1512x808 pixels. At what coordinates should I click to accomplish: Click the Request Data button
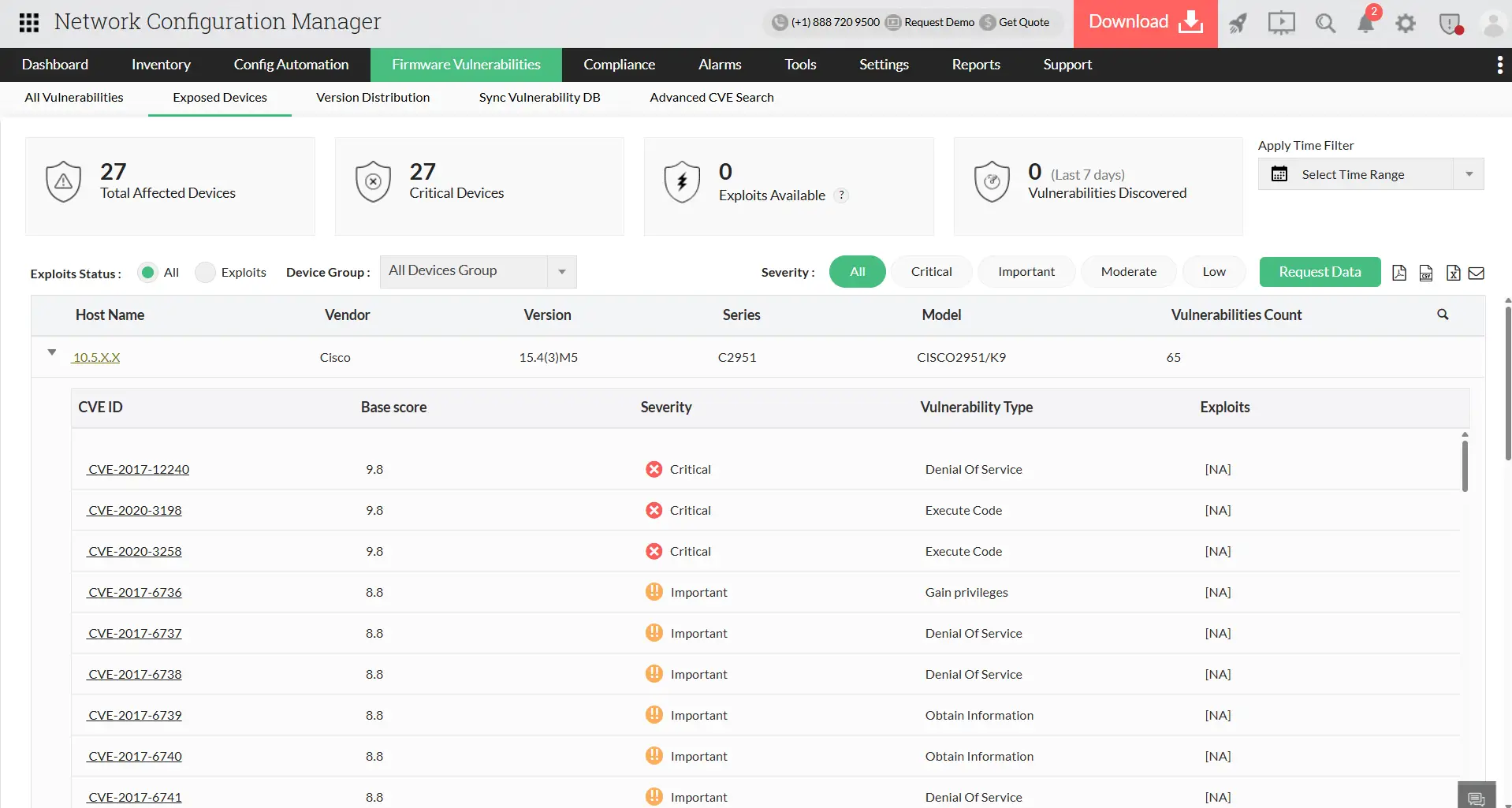[x=1320, y=271]
